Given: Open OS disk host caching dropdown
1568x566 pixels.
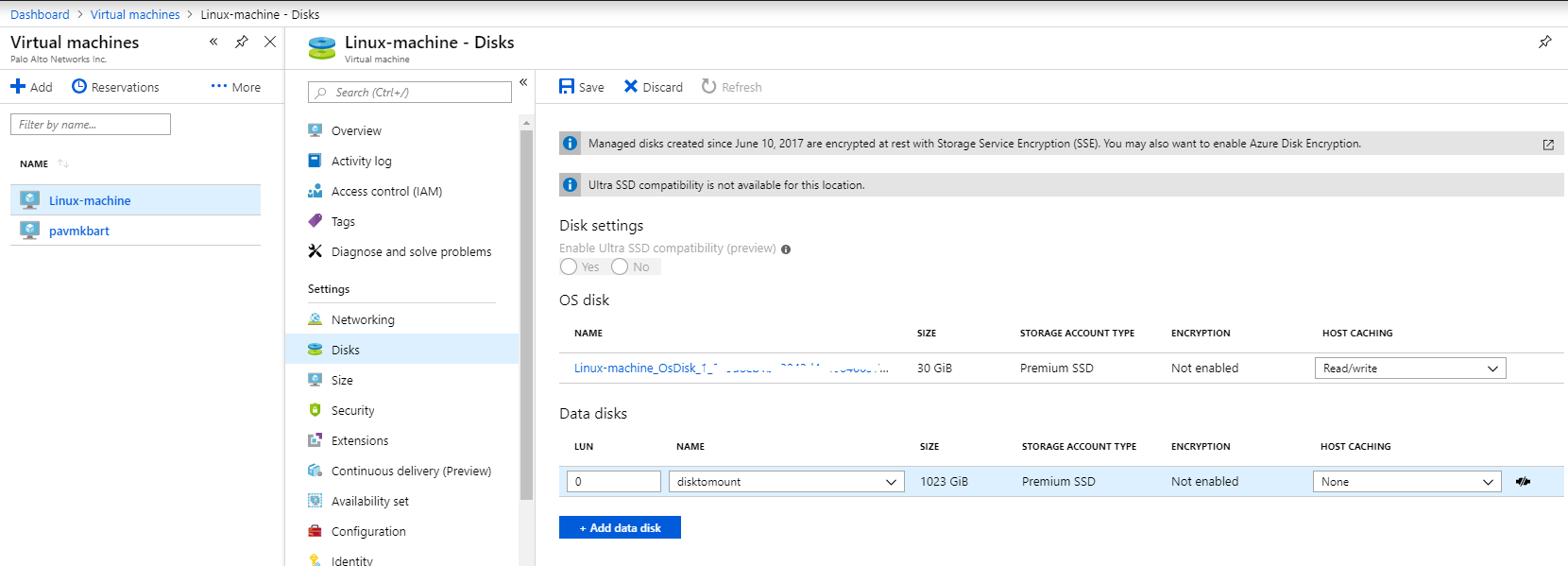Looking at the screenshot, I should pyautogui.click(x=1409, y=369).
